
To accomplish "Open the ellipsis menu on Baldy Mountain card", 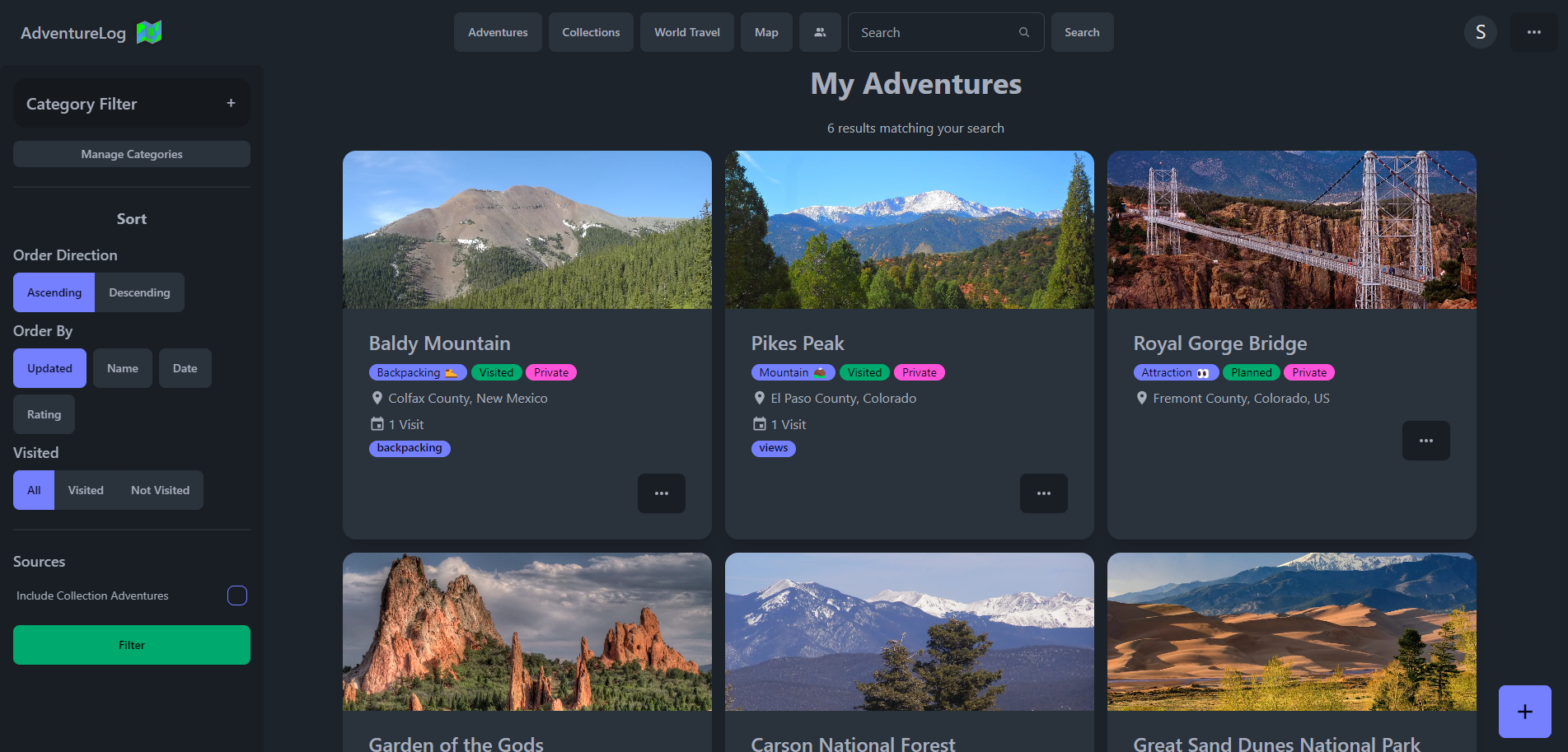I will coord(661,493).
